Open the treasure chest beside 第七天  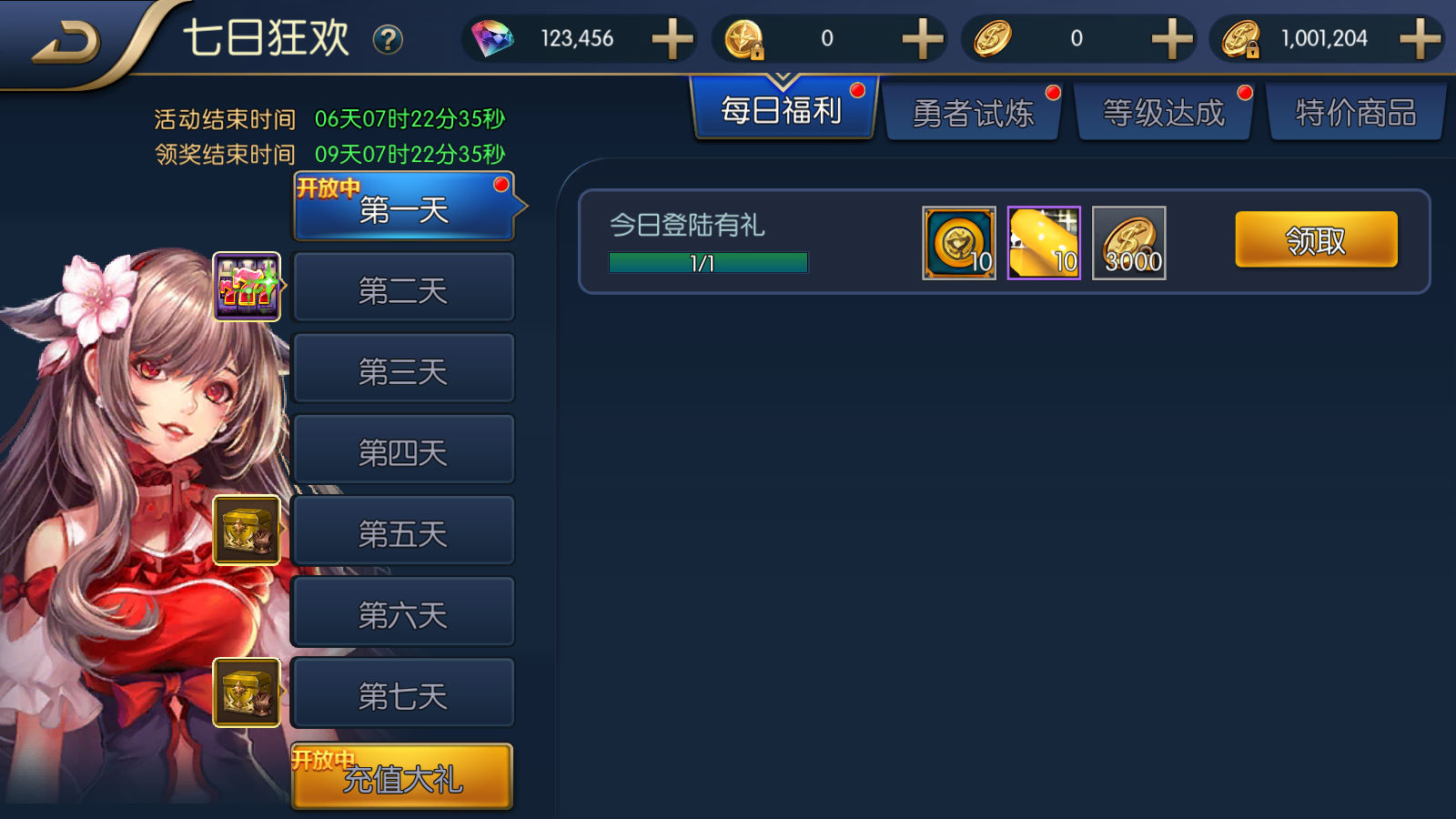(x=247, y=693)
